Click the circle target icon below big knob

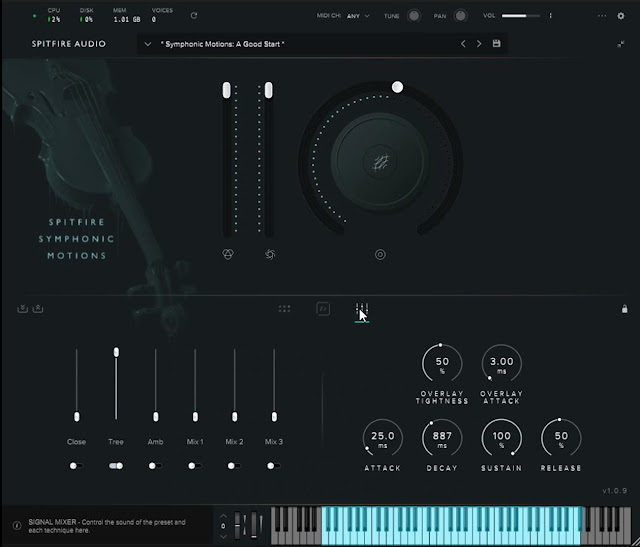(380, 255)
